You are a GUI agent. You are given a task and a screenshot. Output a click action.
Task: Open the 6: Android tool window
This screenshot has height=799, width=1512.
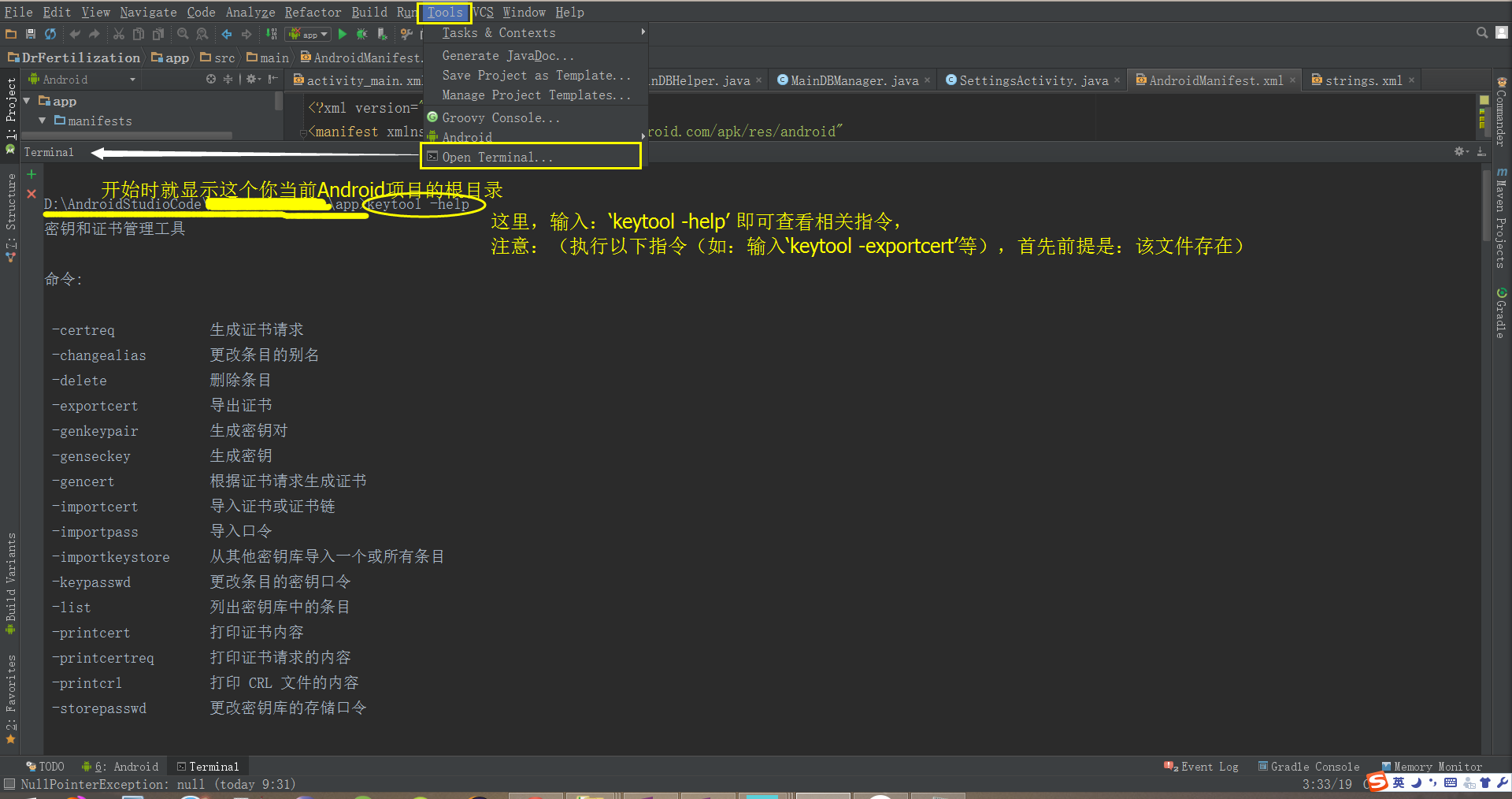pos(120,767)
